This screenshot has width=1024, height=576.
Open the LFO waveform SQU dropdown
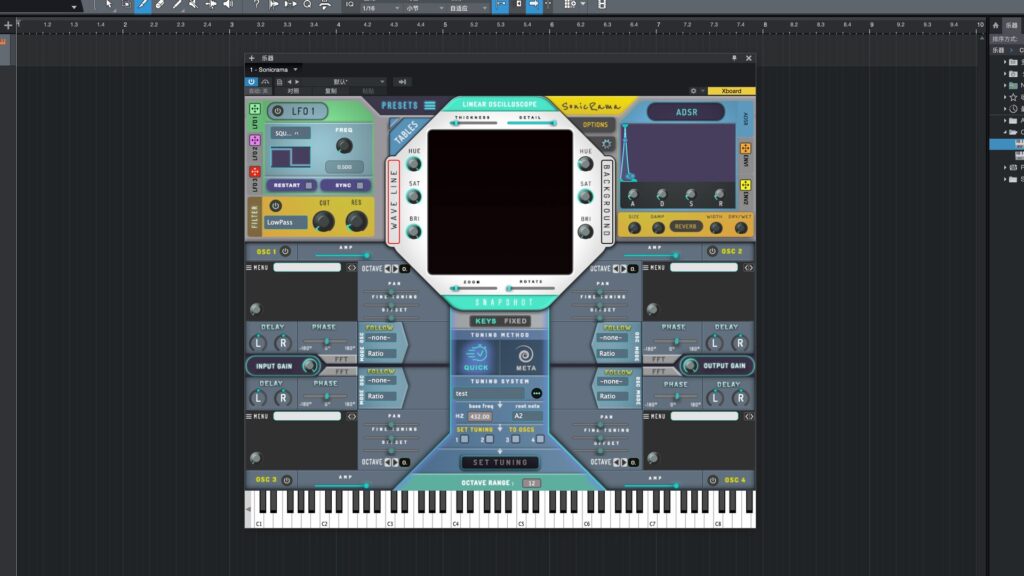pyautogui.click(x=291, y=133)
